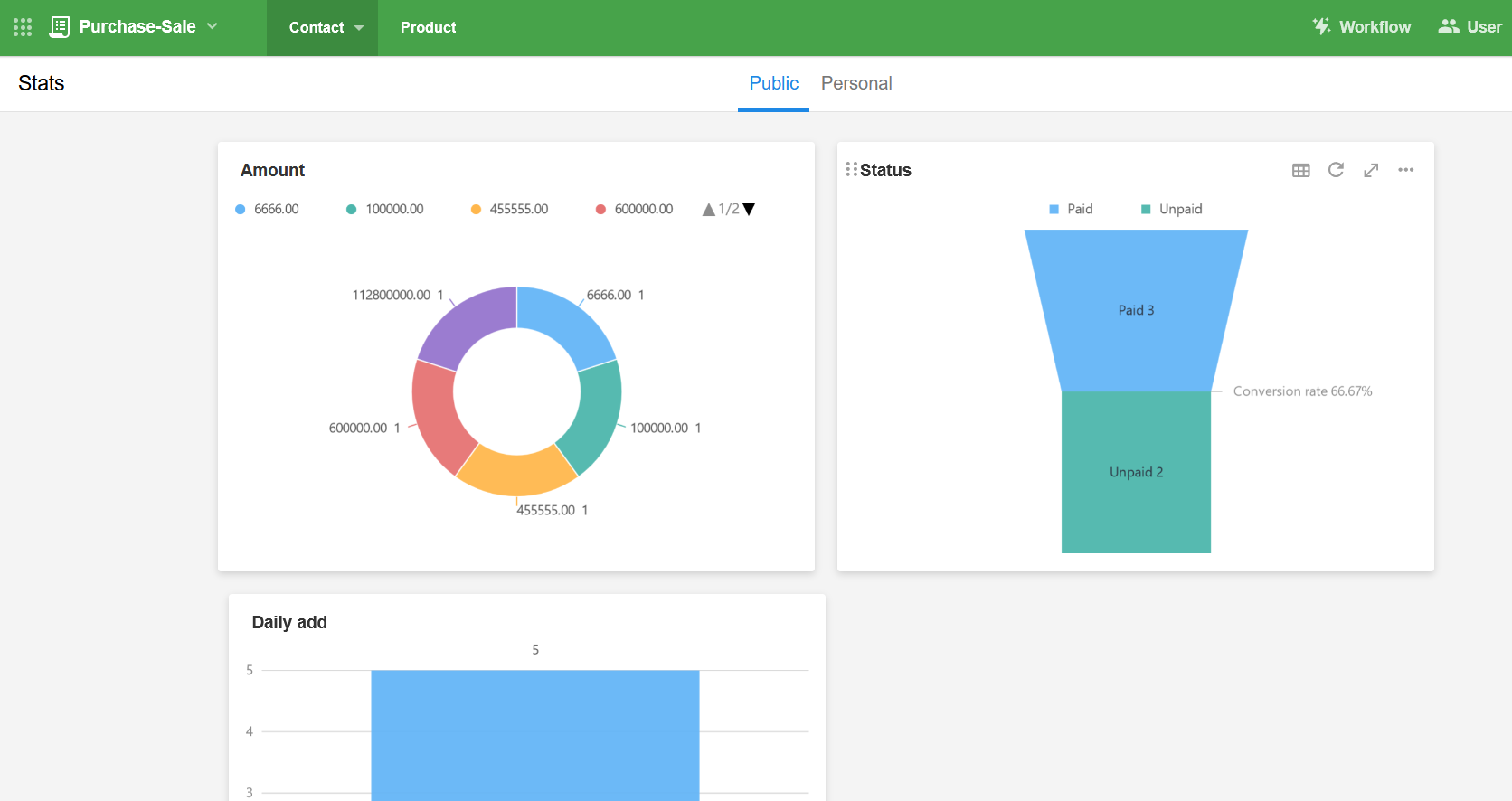Expand the Purchase-Sale app dropdown chevron
The width and height of the screenshot is (1512, 801).
[213, 26]
